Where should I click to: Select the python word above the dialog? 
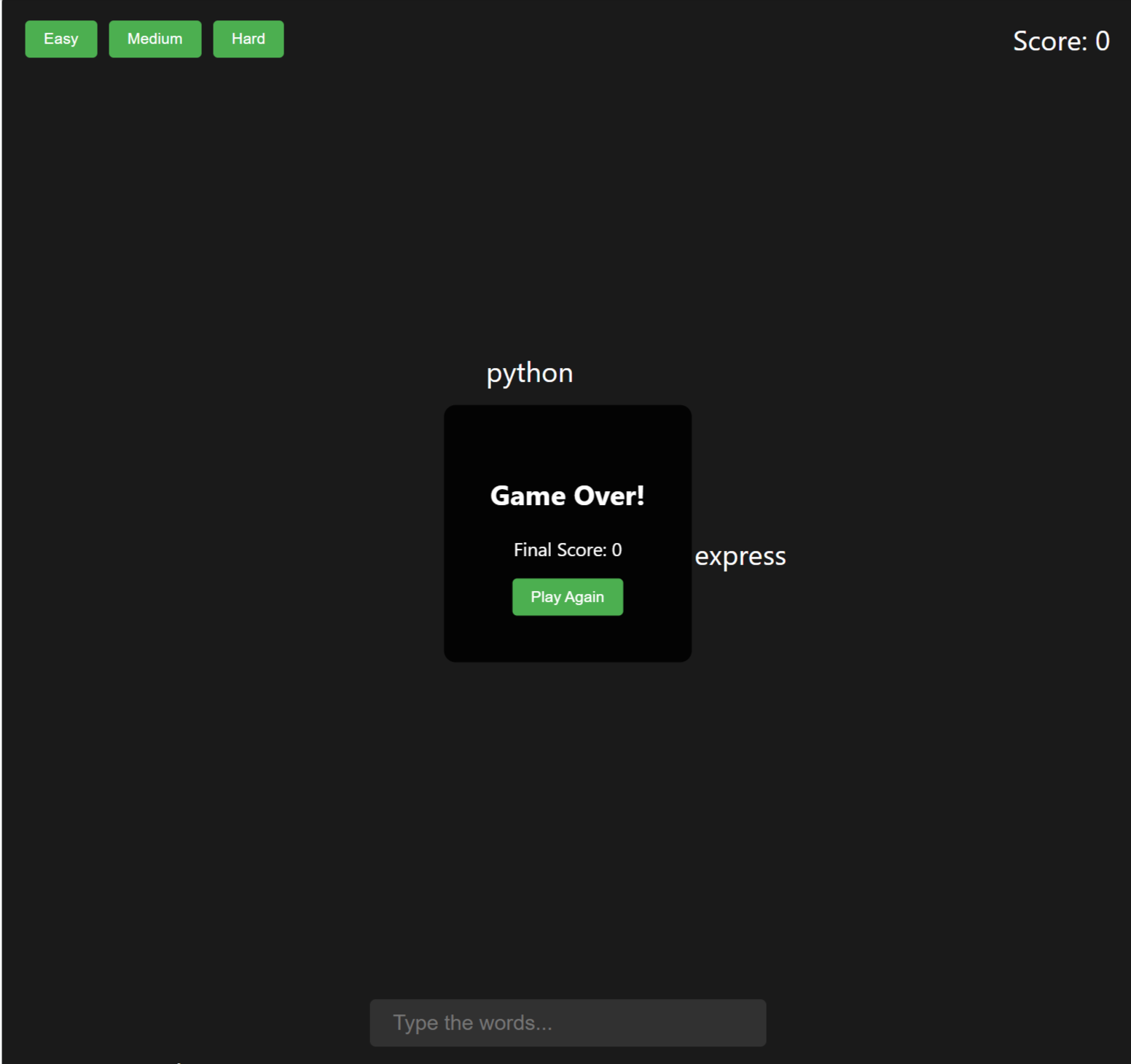click(x=530, y=373)
